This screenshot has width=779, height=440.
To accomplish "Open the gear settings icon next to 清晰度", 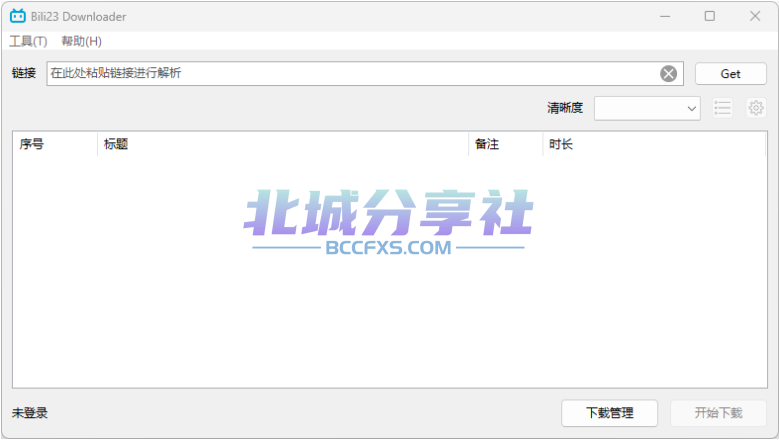I will (x=756, y=108).
